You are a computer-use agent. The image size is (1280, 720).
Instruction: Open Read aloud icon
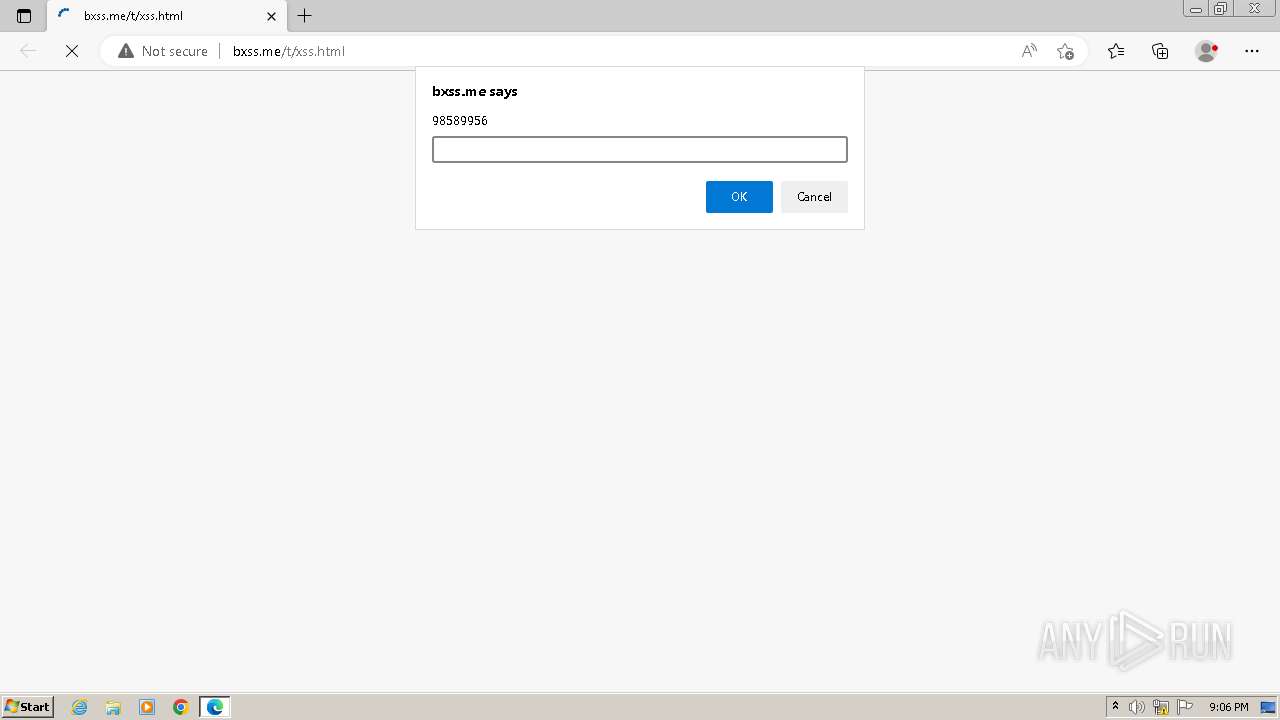[x=1029, y=51]
